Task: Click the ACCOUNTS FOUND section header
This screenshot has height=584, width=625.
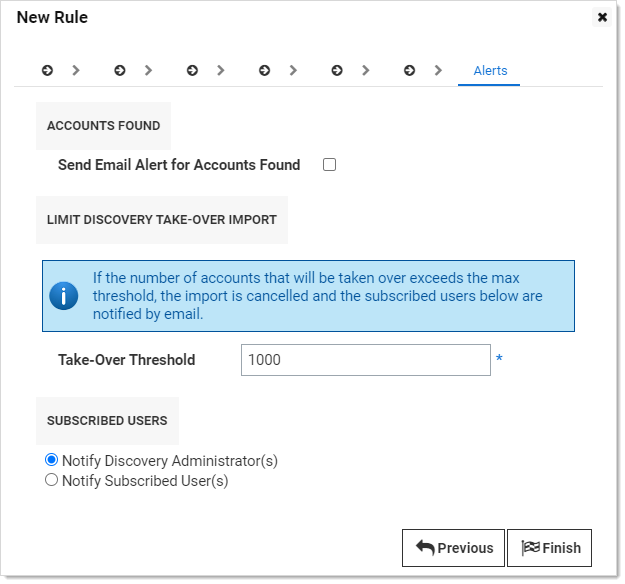Action: [104, 126]
